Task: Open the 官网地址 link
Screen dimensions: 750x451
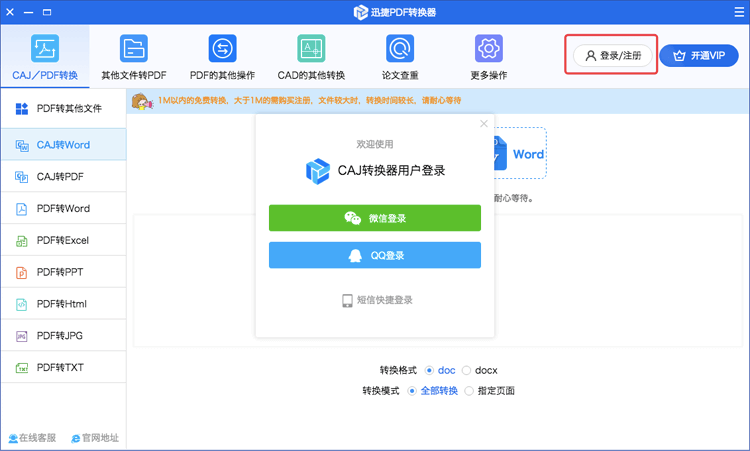Action: 95,438
